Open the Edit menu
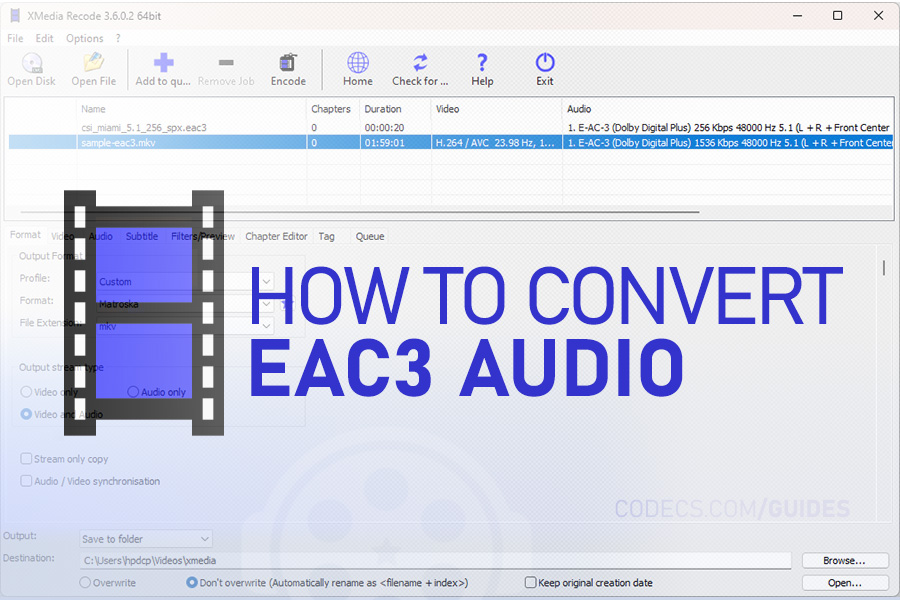This screenshot has width=900, height=600. tap(44, 38)
